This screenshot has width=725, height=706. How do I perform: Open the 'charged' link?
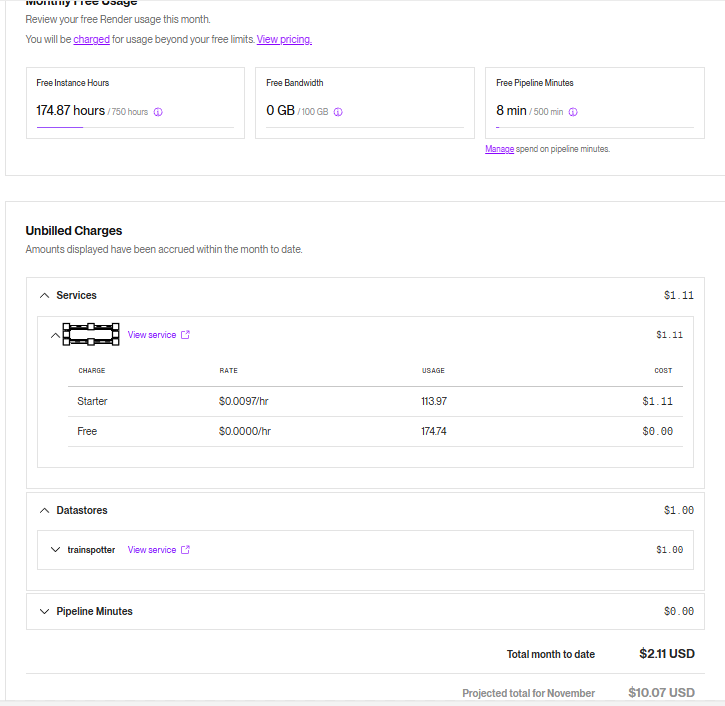tap(91, 40)
